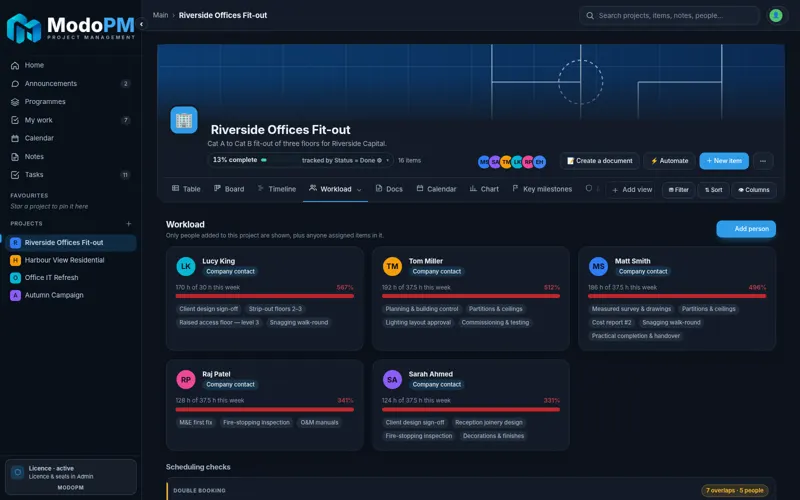The height and width of the screenshot is (500, 800).
Task: Switch to the Docs tab
Action: (389, 189)
